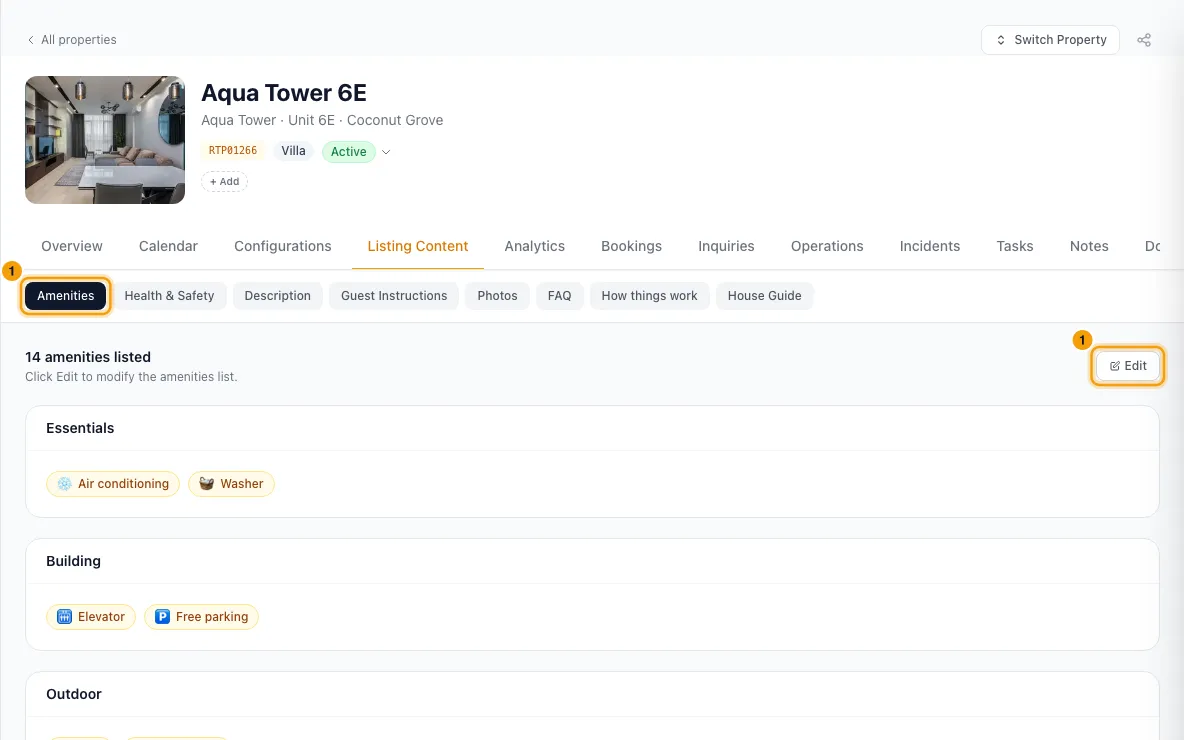This screenshot has height=740, width=1184.
Task: Go to the Tasks tab
Action: click(1015, 246)
